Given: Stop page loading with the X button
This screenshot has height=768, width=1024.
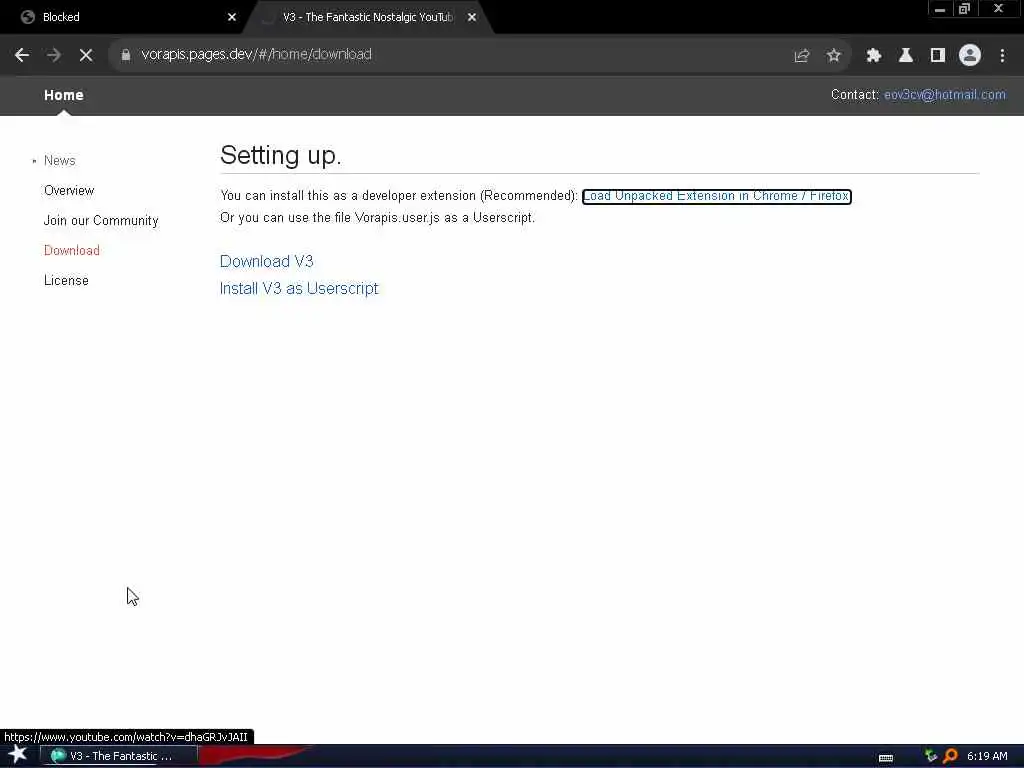Looking at the screenshot, I should click(x=86, y=55).
